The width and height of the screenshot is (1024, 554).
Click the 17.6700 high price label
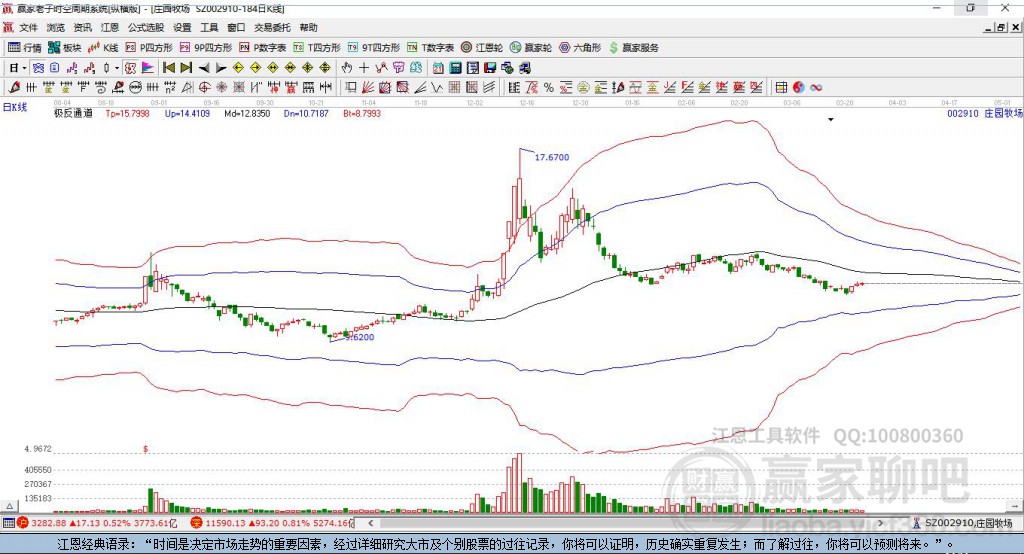[552, 157]
